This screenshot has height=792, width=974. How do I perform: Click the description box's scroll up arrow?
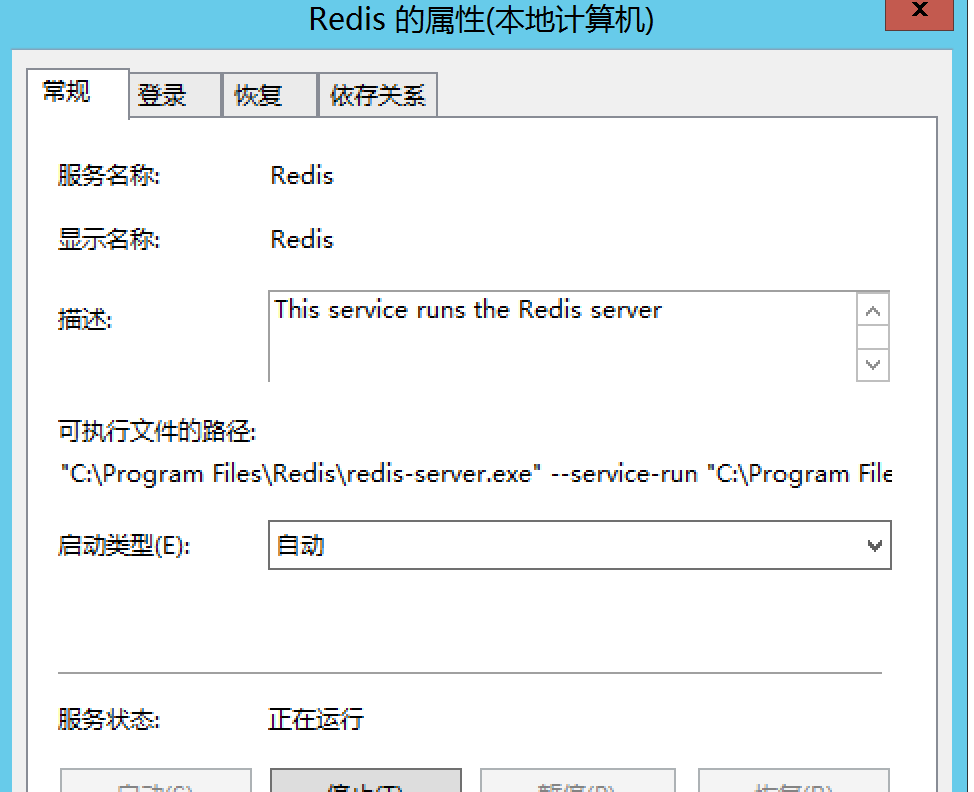pos(873,311)
